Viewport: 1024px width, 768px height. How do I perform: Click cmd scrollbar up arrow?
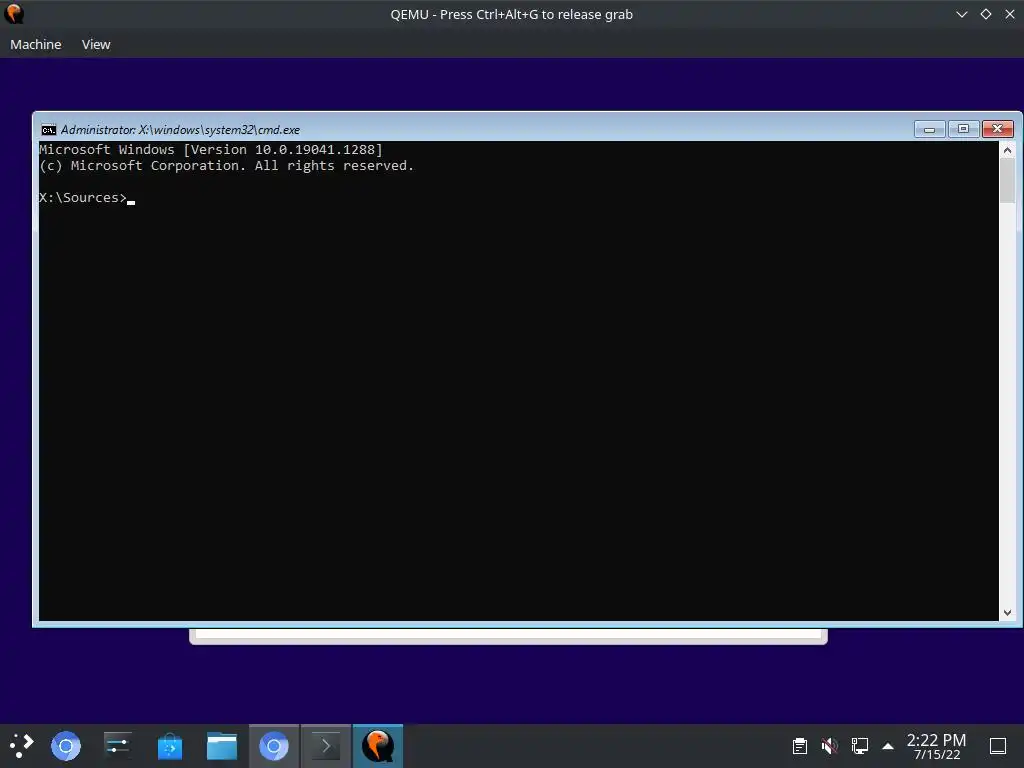coord(1007,150)
